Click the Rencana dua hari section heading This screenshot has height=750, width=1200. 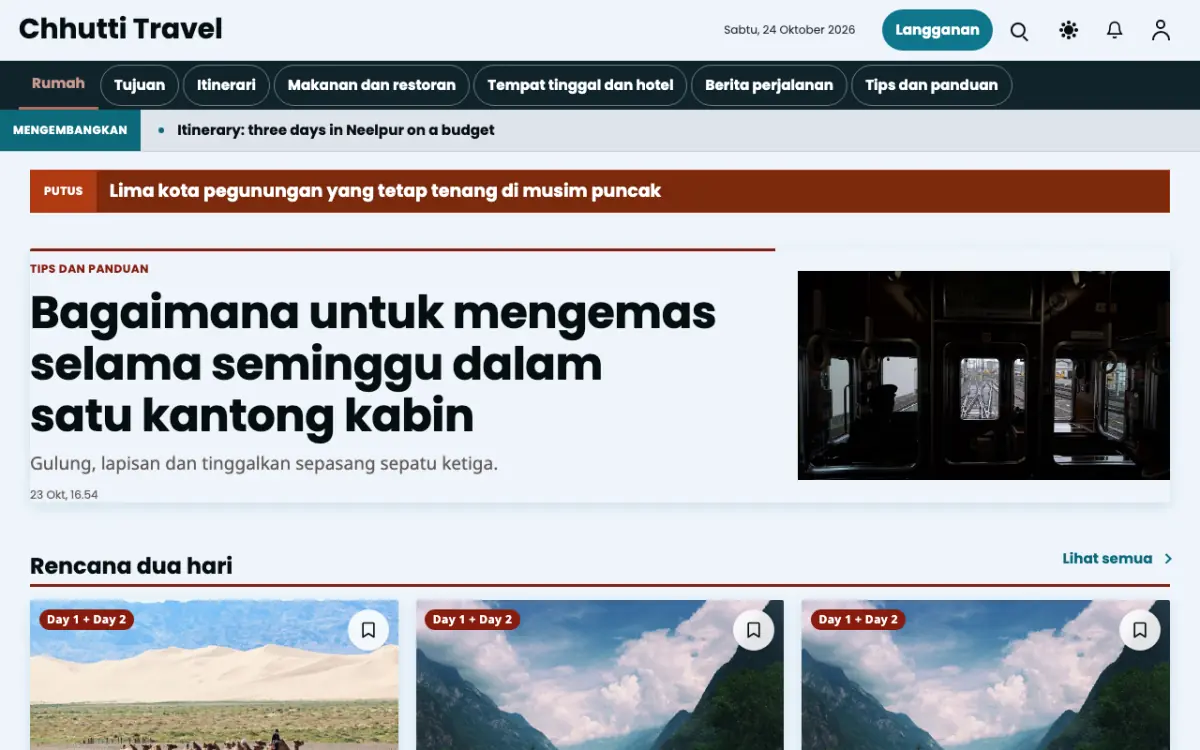(131, 566)
